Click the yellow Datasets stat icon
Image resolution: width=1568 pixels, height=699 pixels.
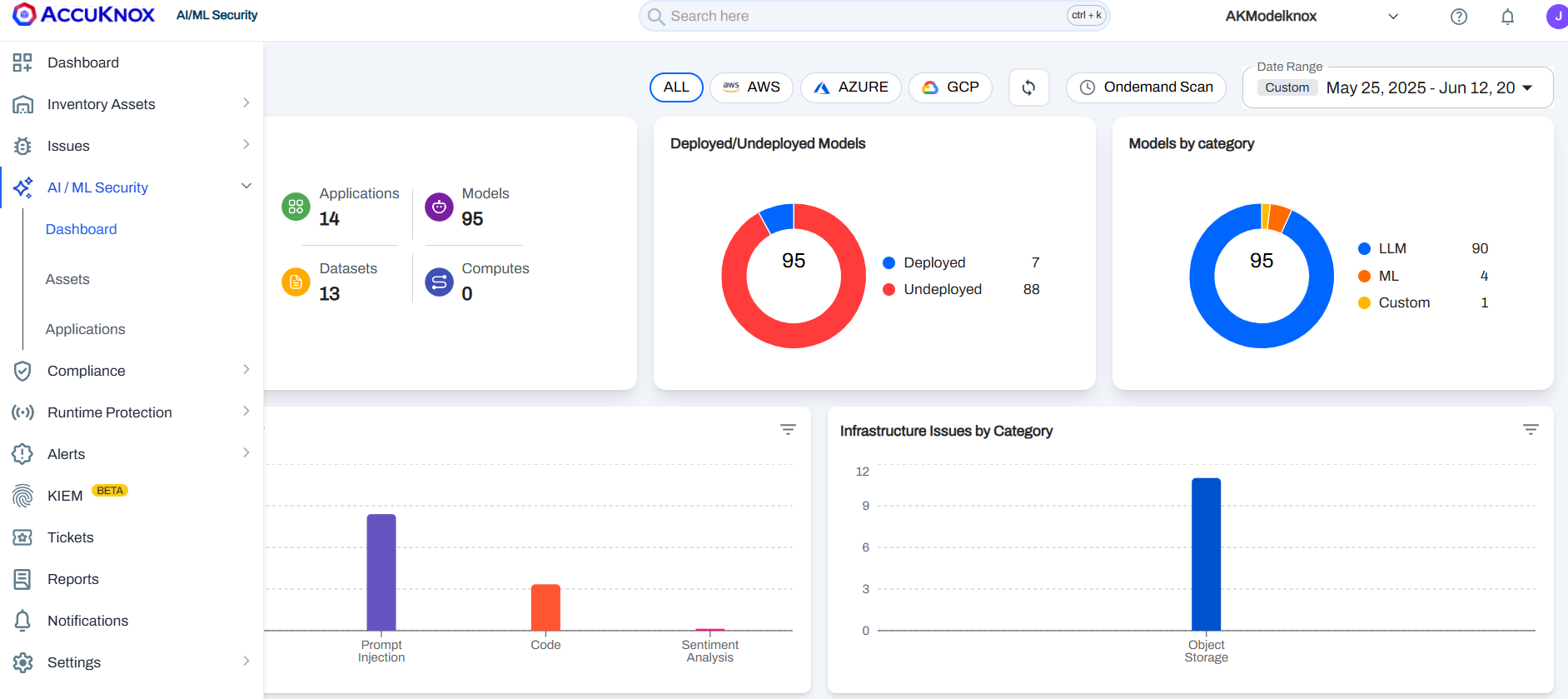click(x=296, y=282)
